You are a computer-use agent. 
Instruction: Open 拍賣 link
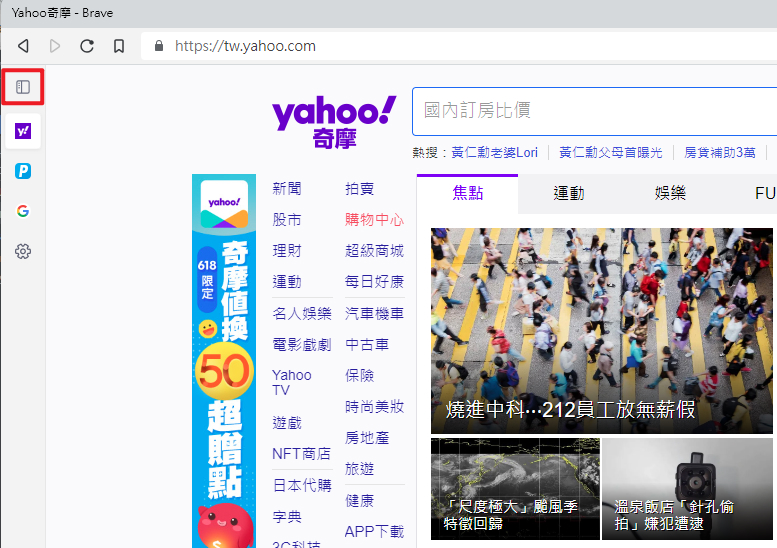point(359,189)
